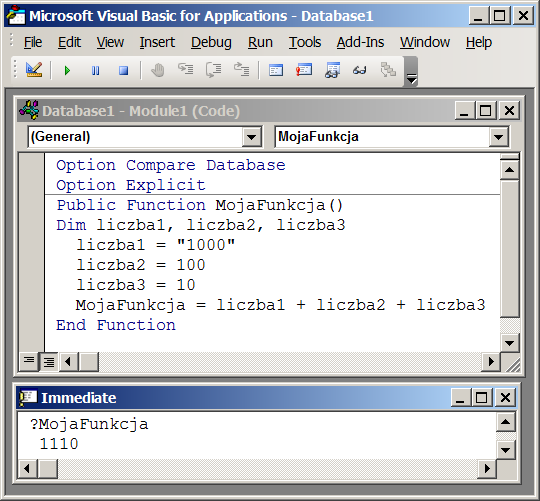Image resolution: width=540 pixels, height=501 pixels.
Task: Click the Step Over icon
Action: coord(214,70)
